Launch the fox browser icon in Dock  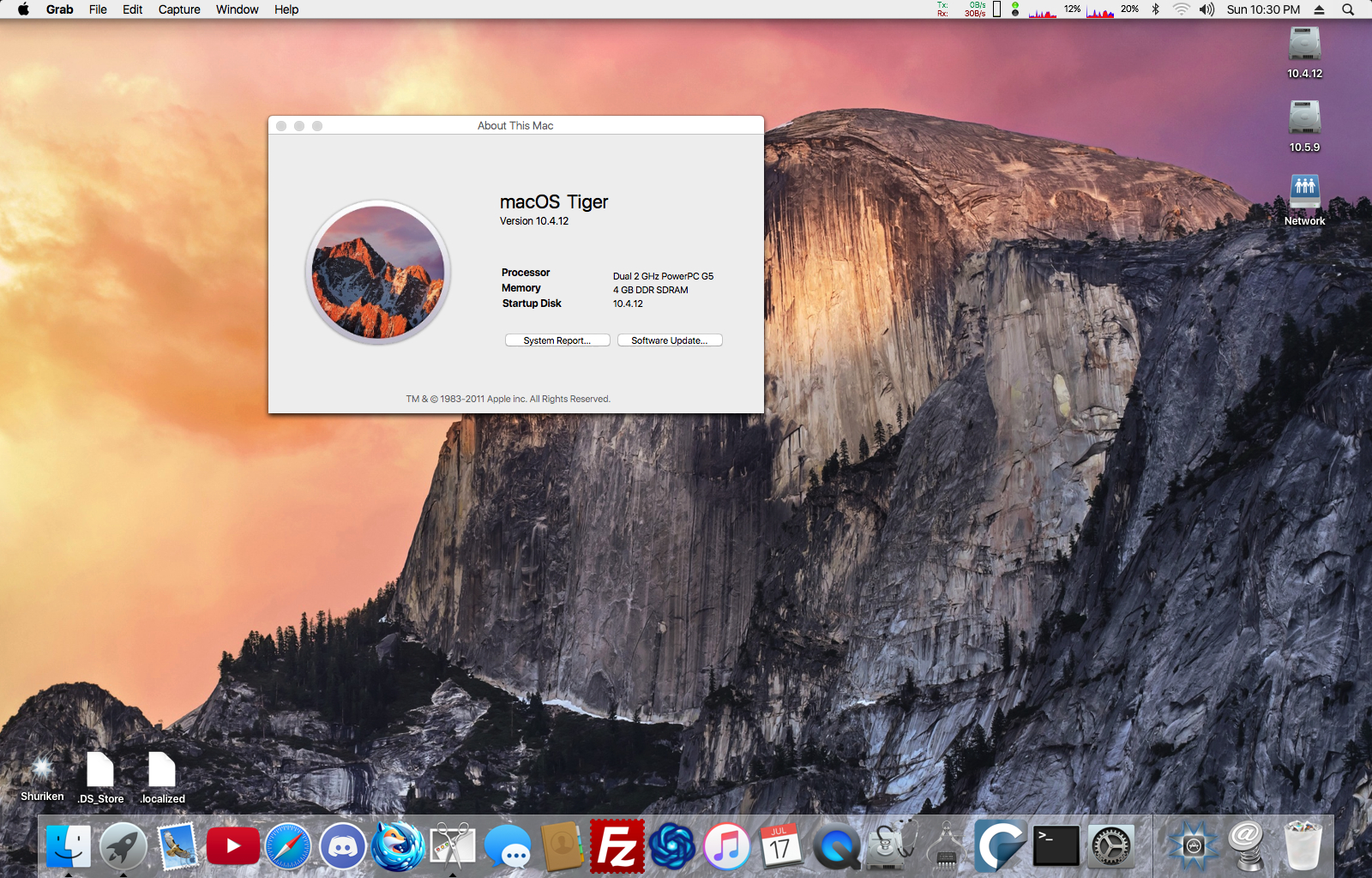click(x=398, y=846)
